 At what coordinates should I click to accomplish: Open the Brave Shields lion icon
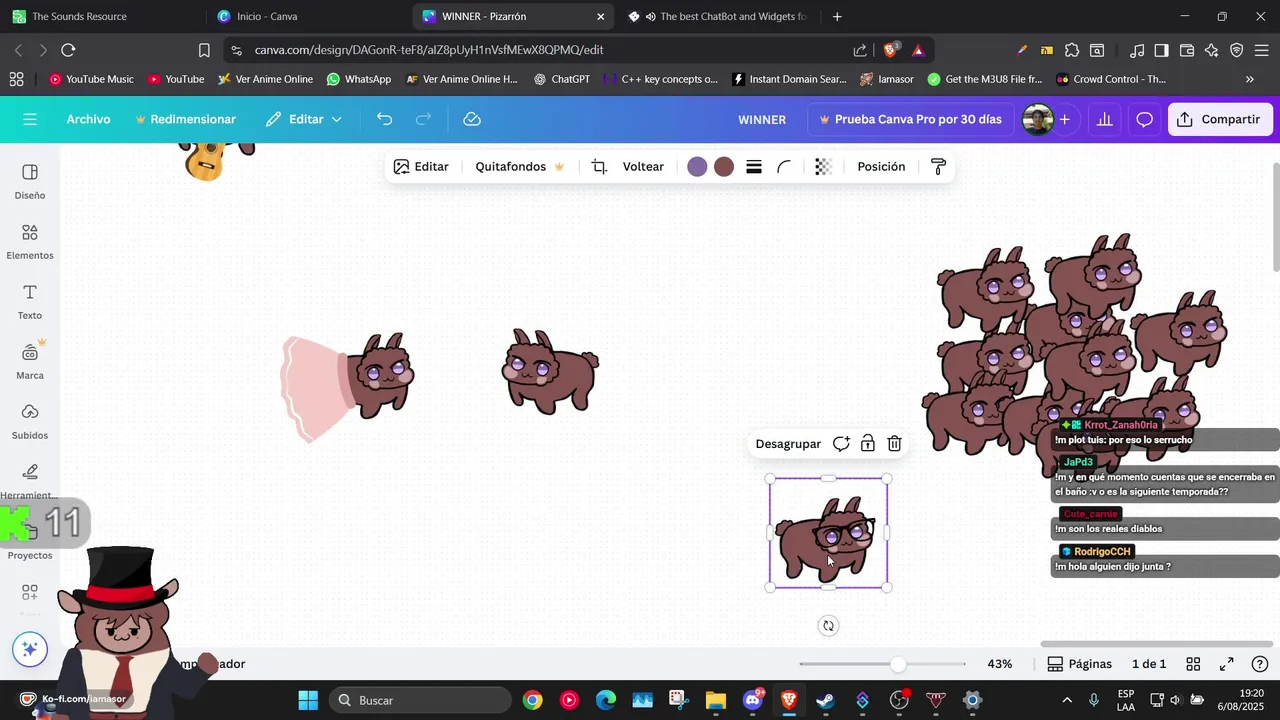pyautogui.click(x=891, y=50)
